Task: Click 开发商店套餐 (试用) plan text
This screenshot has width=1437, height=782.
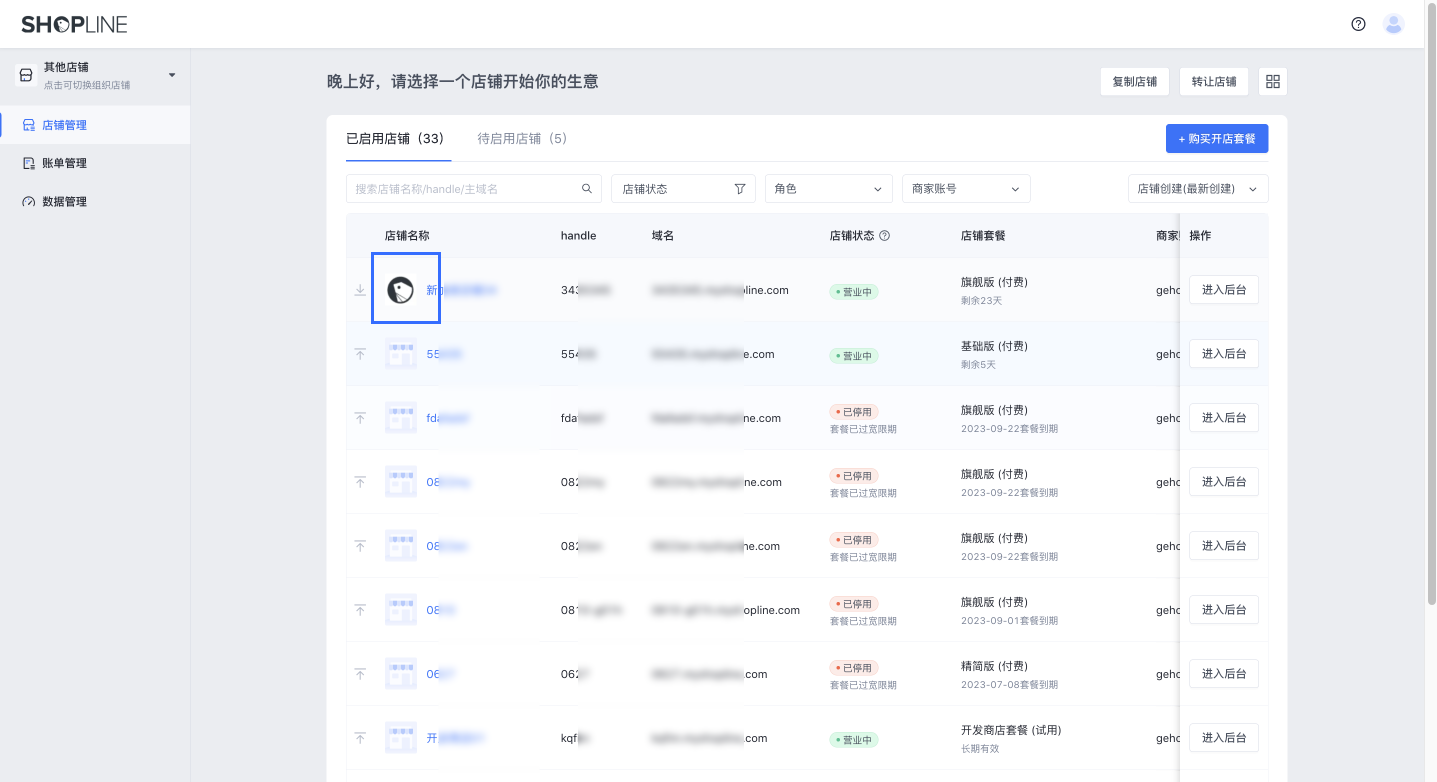Action: (1011, 730)
